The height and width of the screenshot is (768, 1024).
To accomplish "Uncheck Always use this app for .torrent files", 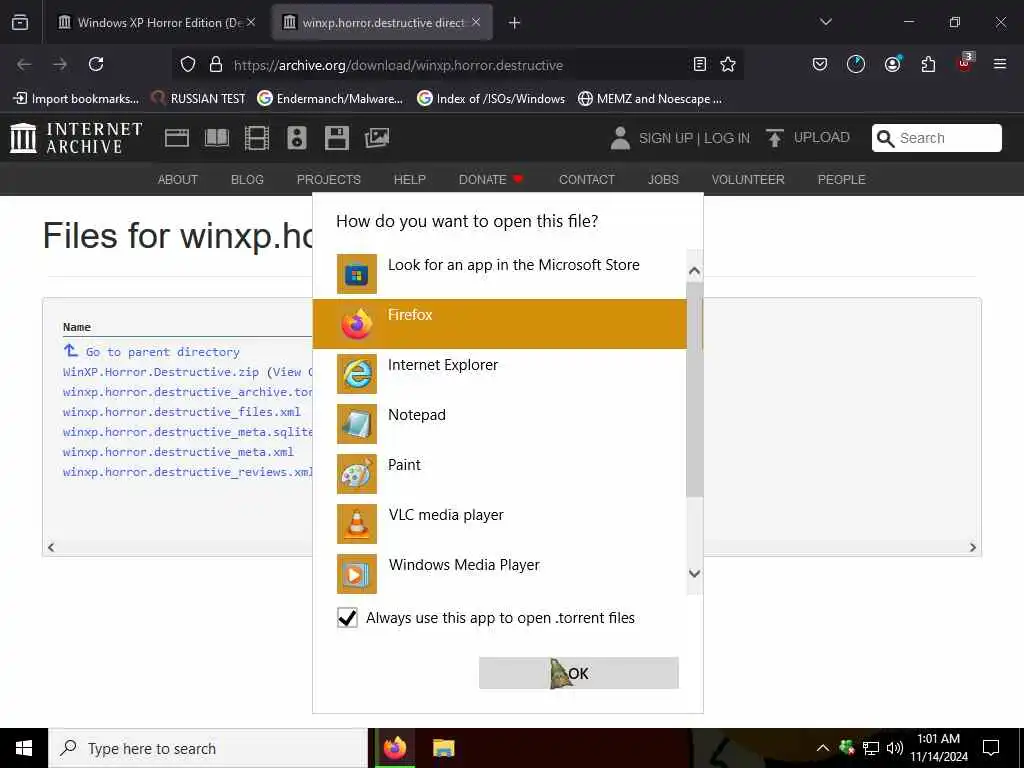I will (x=347, y=618).
